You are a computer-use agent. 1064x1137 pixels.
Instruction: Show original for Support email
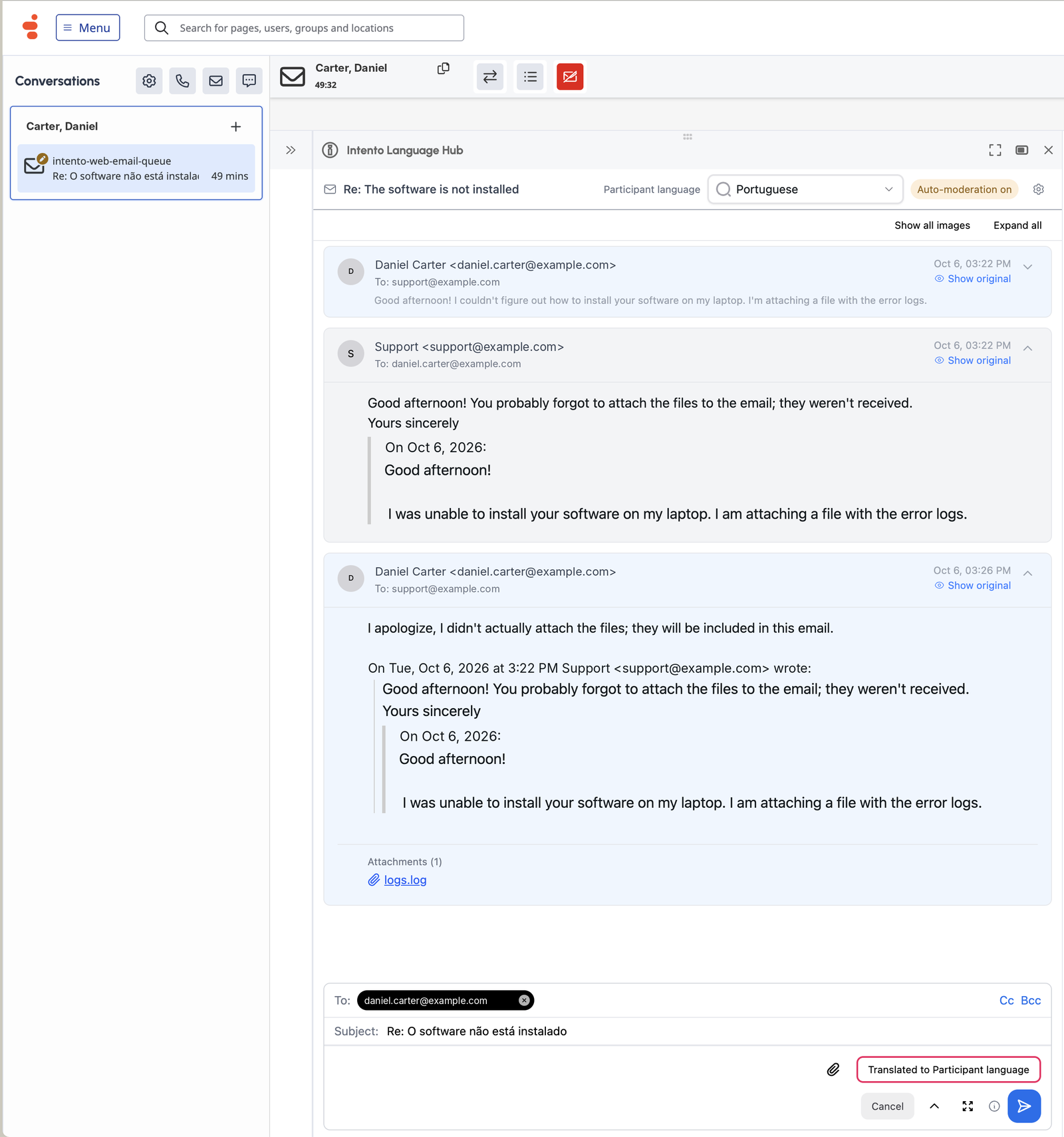coord(973,360)
